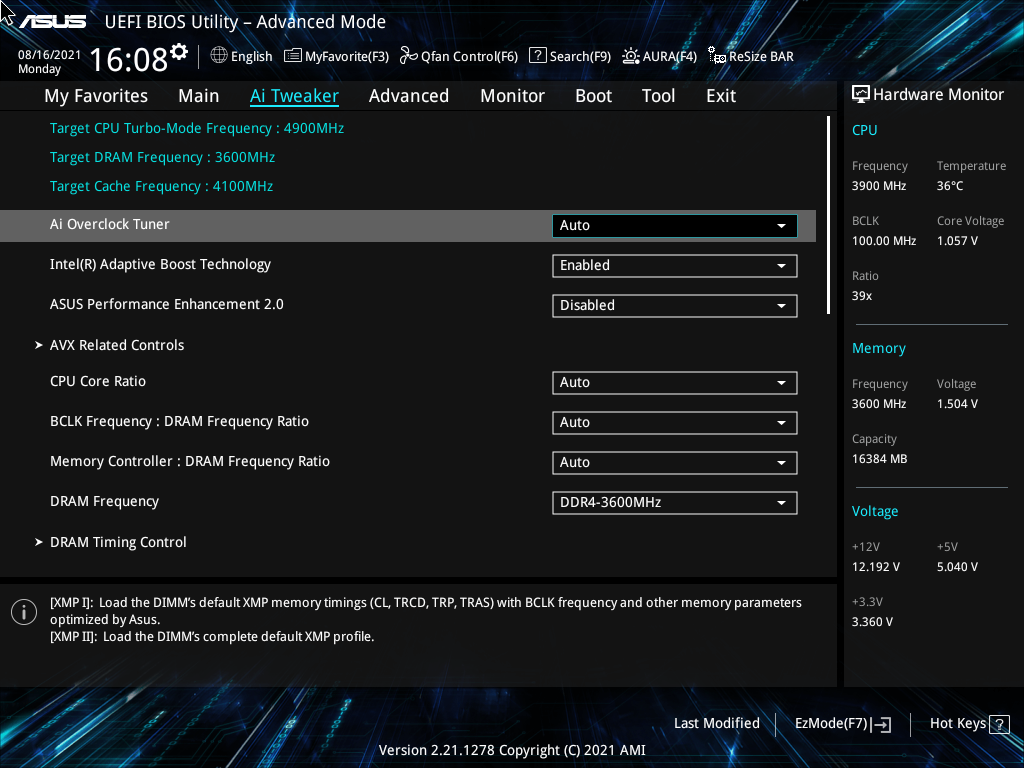Select the Exit tab
Viewport: 1024px width, 768px height.
[721, 96]
